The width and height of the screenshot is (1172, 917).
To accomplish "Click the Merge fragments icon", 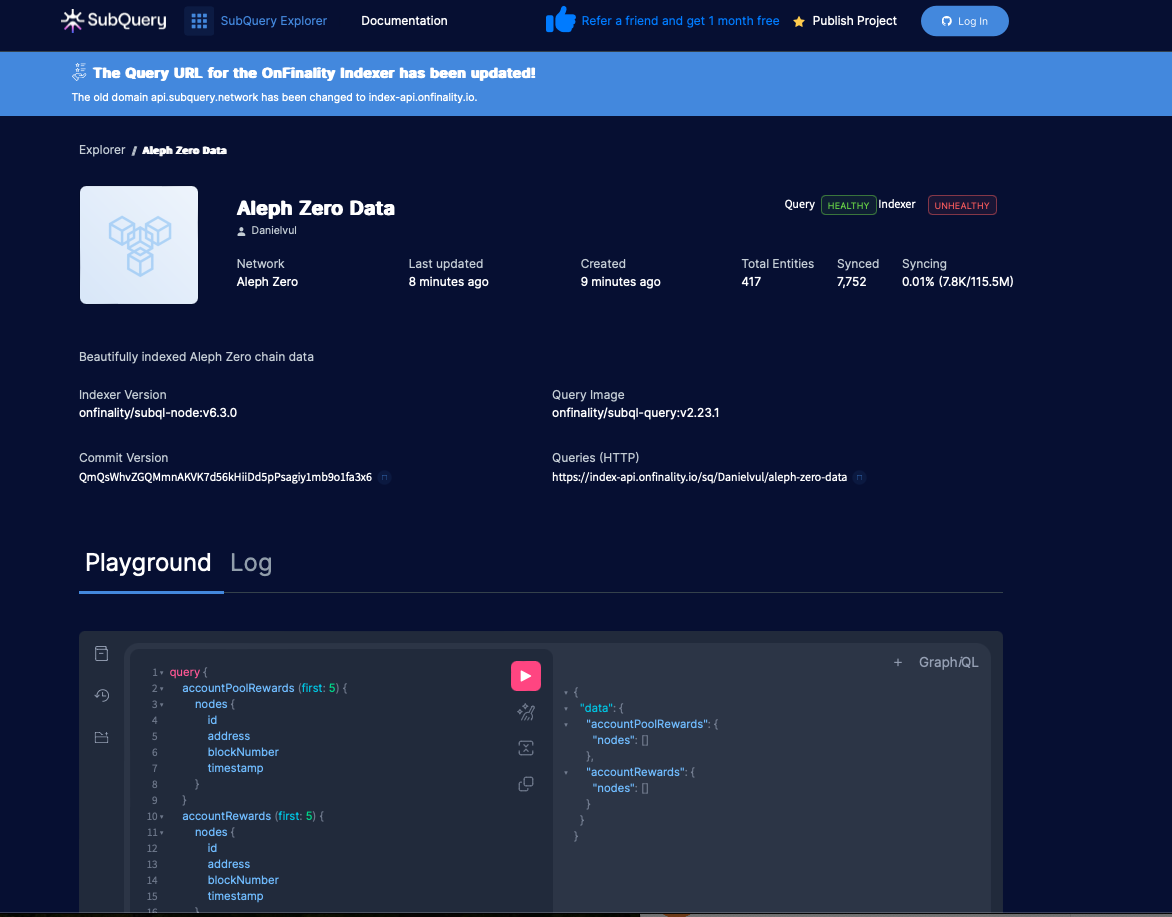I will [x=525, y=748].
